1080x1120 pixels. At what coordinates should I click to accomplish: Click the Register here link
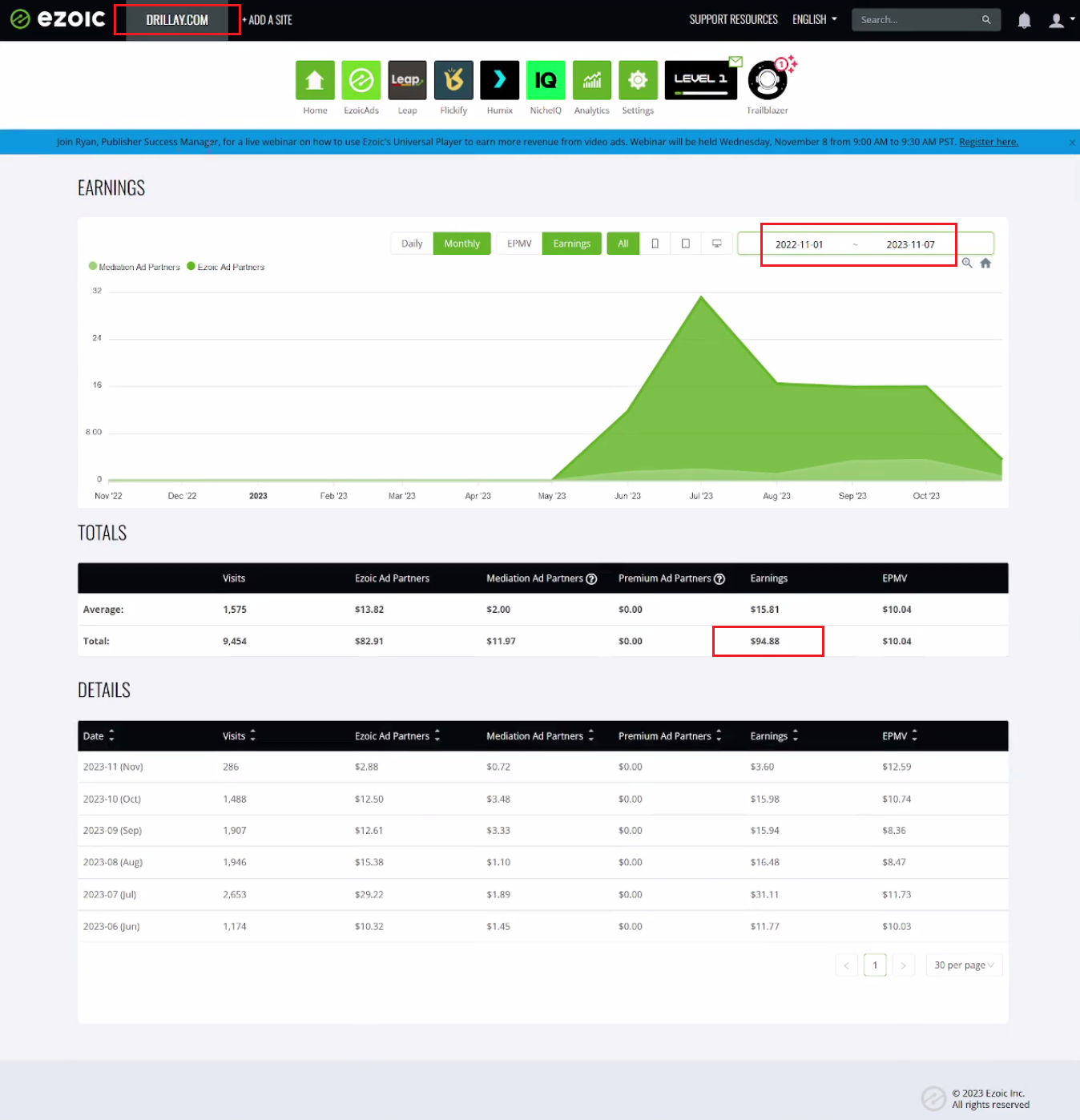tap(989, 142)
